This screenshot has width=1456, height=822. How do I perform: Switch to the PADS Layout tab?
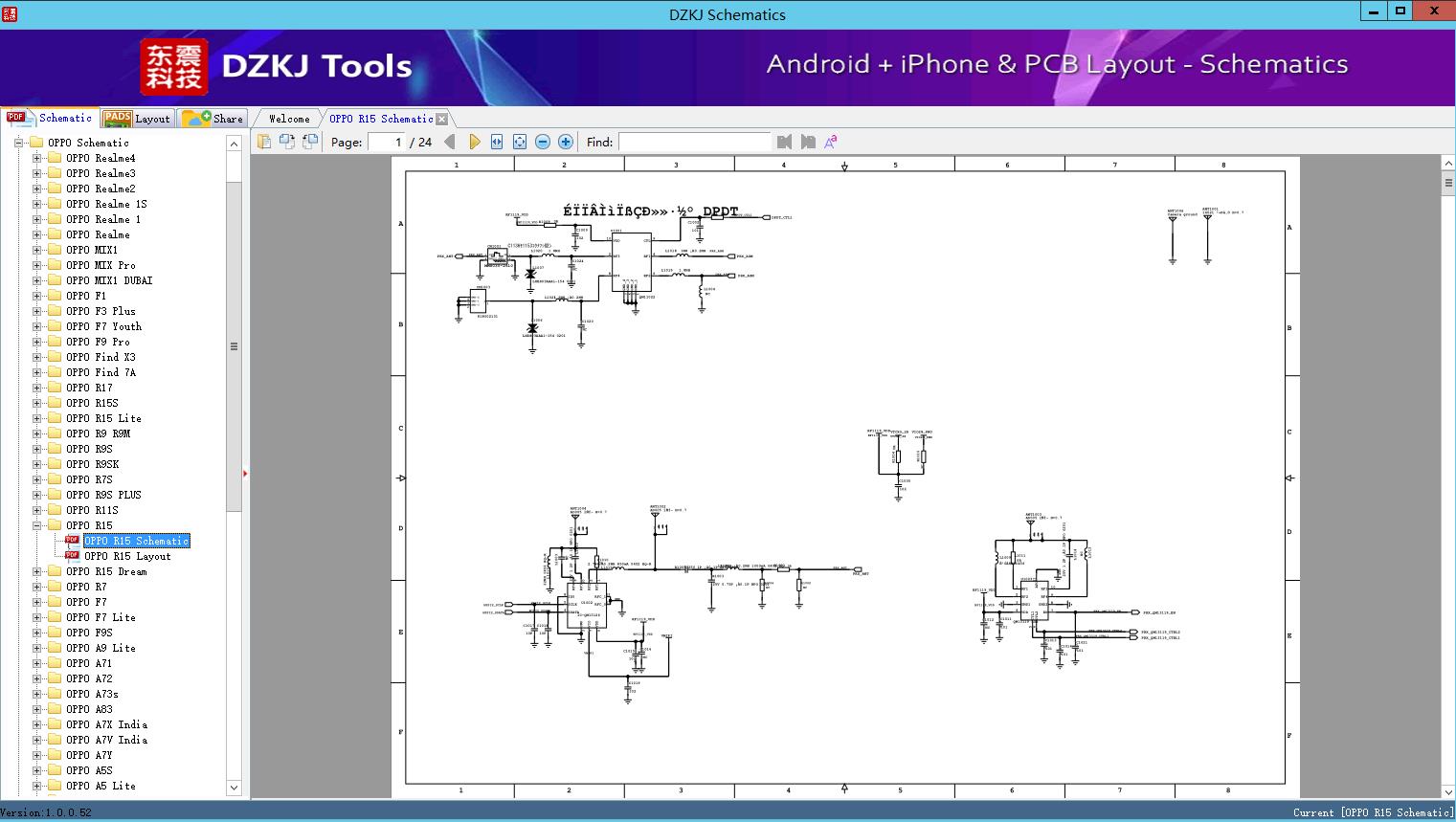pyautogui.click(x=137, y=118)
